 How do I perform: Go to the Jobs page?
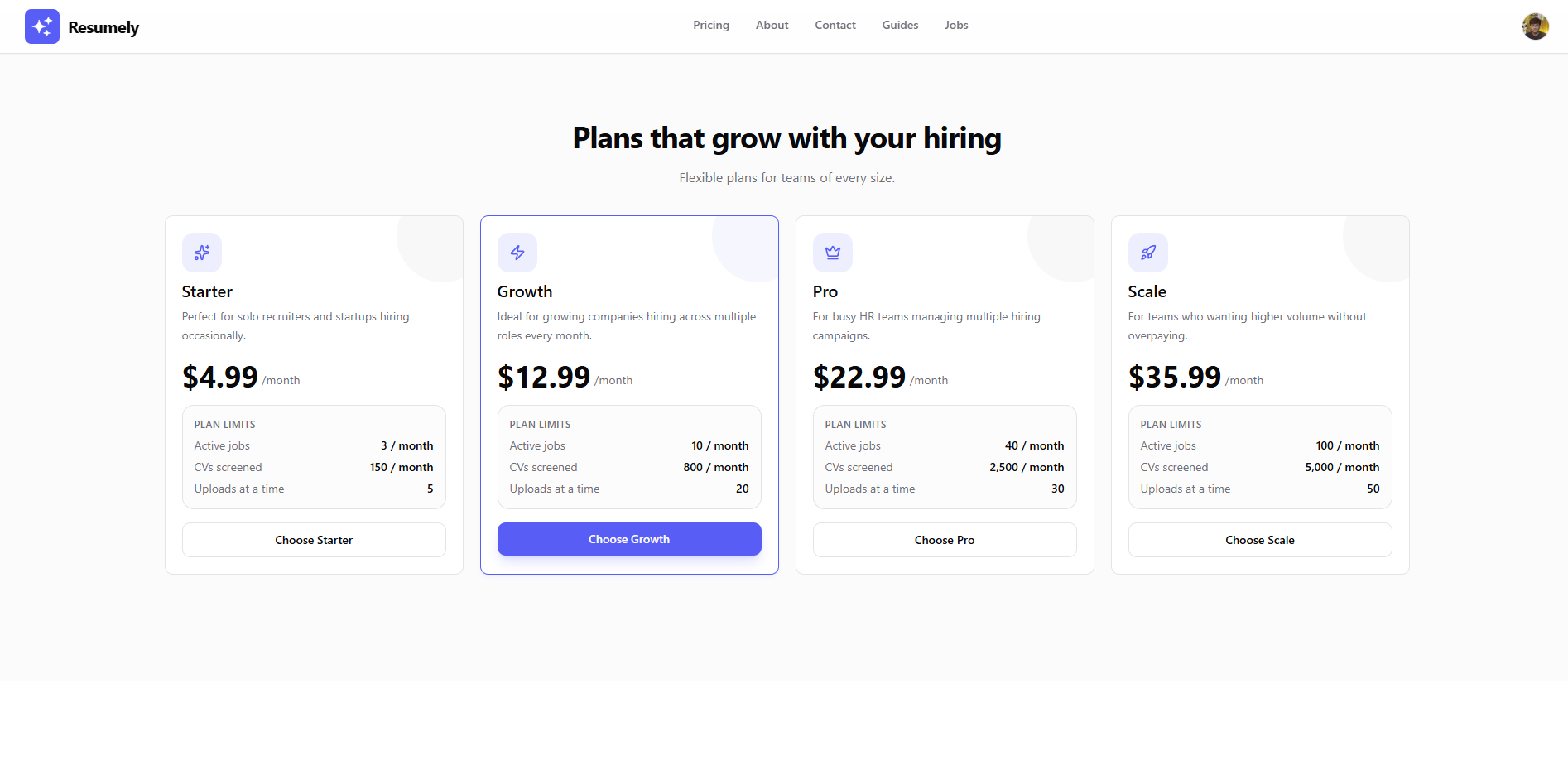956,25
